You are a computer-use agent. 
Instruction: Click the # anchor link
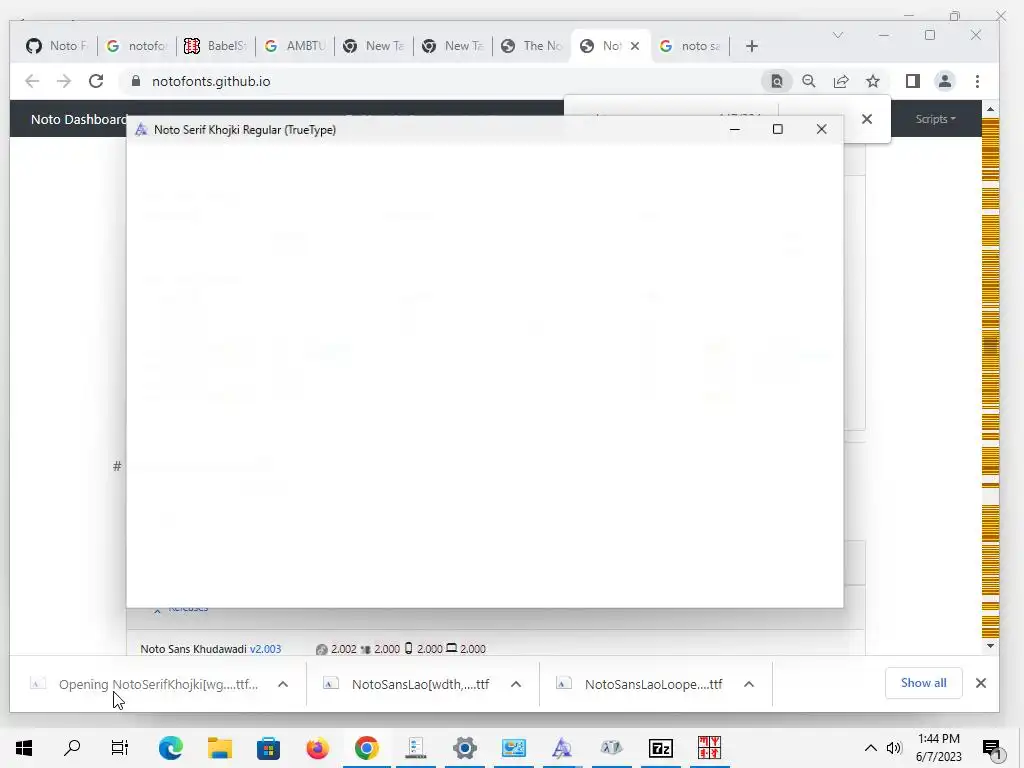coord(117,466)
